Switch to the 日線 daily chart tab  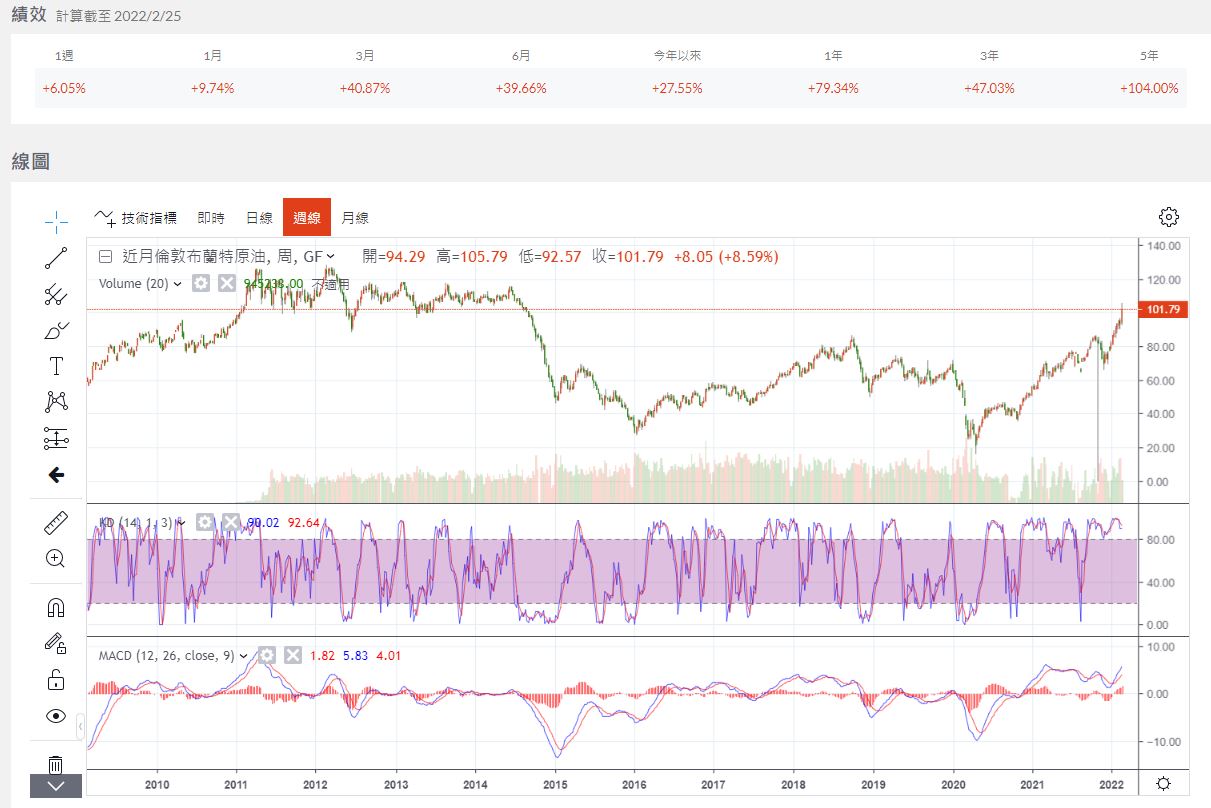pyautogui.click(x=259, y=218)
